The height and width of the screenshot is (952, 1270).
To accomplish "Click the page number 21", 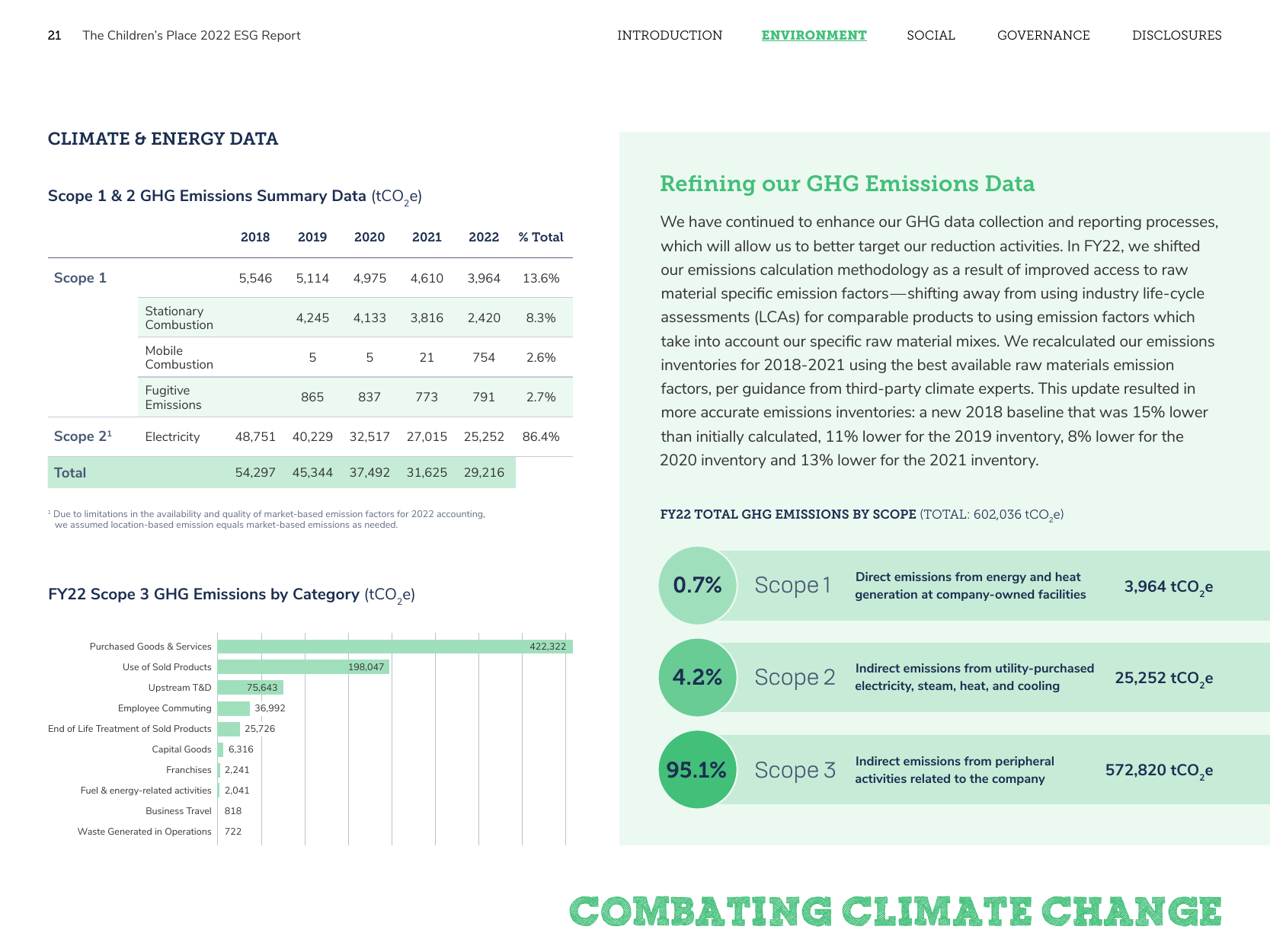I will coord(54,35).
